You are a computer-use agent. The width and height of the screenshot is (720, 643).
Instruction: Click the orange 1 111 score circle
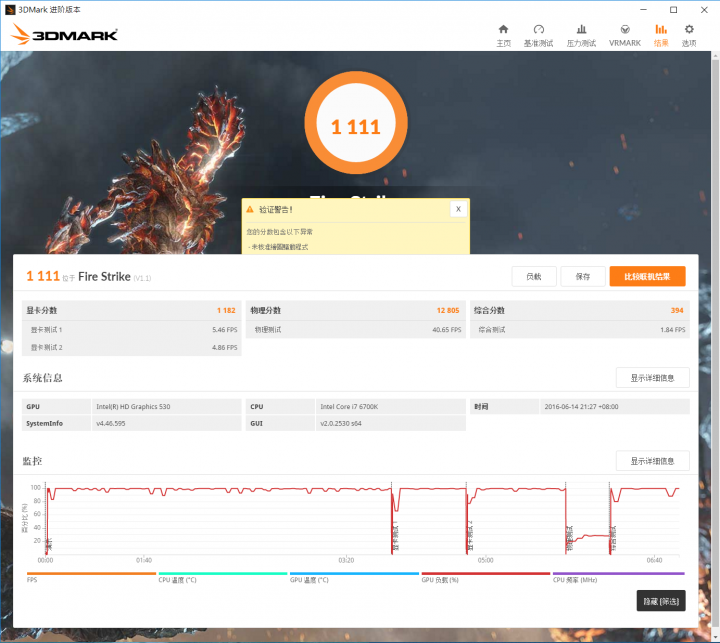coord(356,123)
